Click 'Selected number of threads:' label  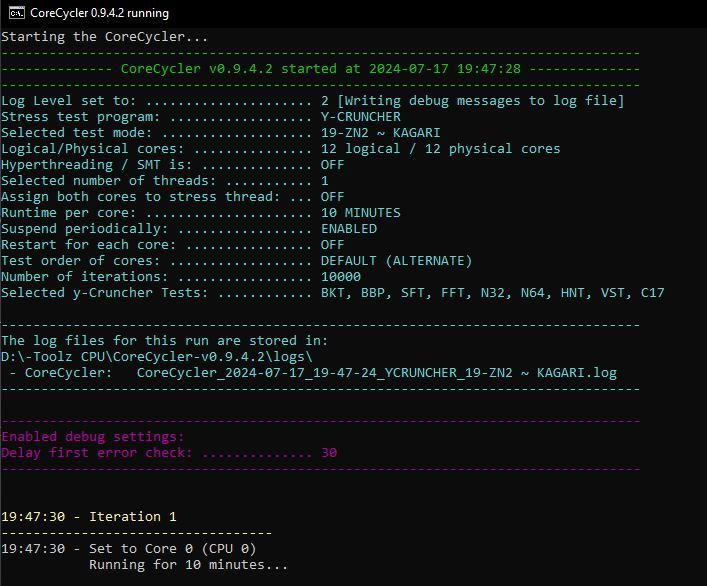pos(109,181)
